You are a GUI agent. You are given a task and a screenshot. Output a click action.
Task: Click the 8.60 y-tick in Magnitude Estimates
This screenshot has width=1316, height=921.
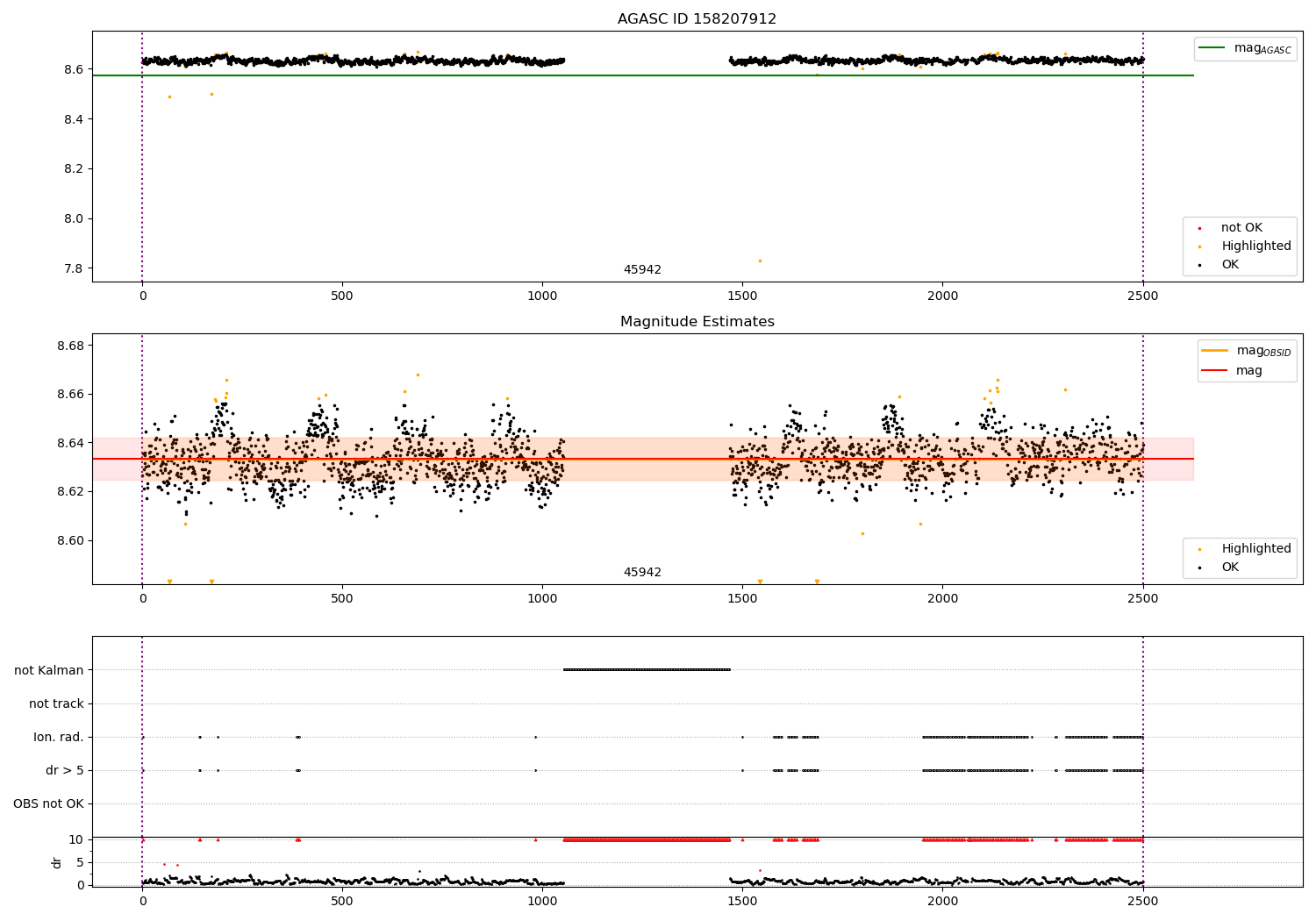[x=70, y=540]
